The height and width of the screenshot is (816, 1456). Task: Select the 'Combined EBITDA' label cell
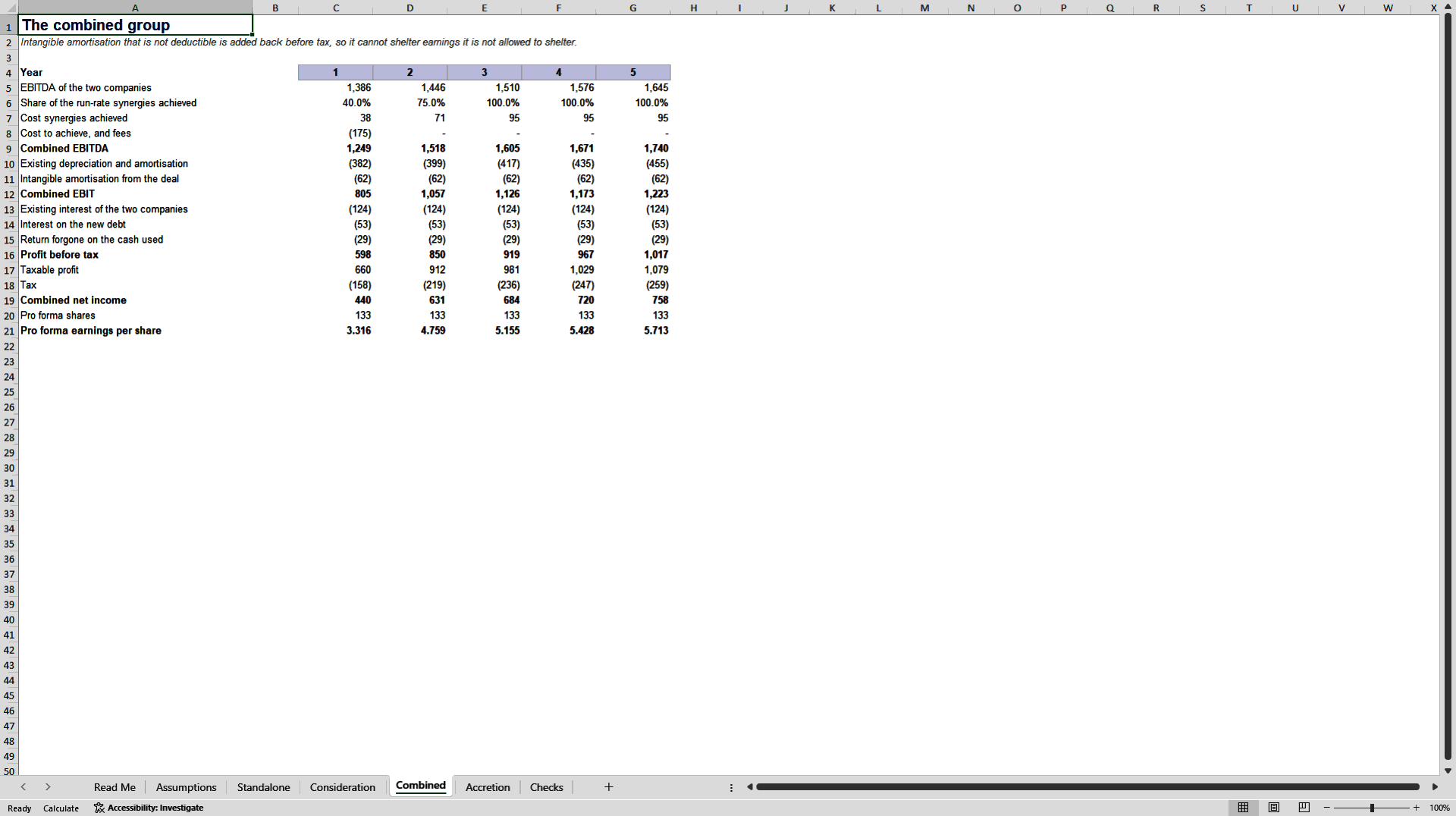pyautogui.click(x=135, y=149)
